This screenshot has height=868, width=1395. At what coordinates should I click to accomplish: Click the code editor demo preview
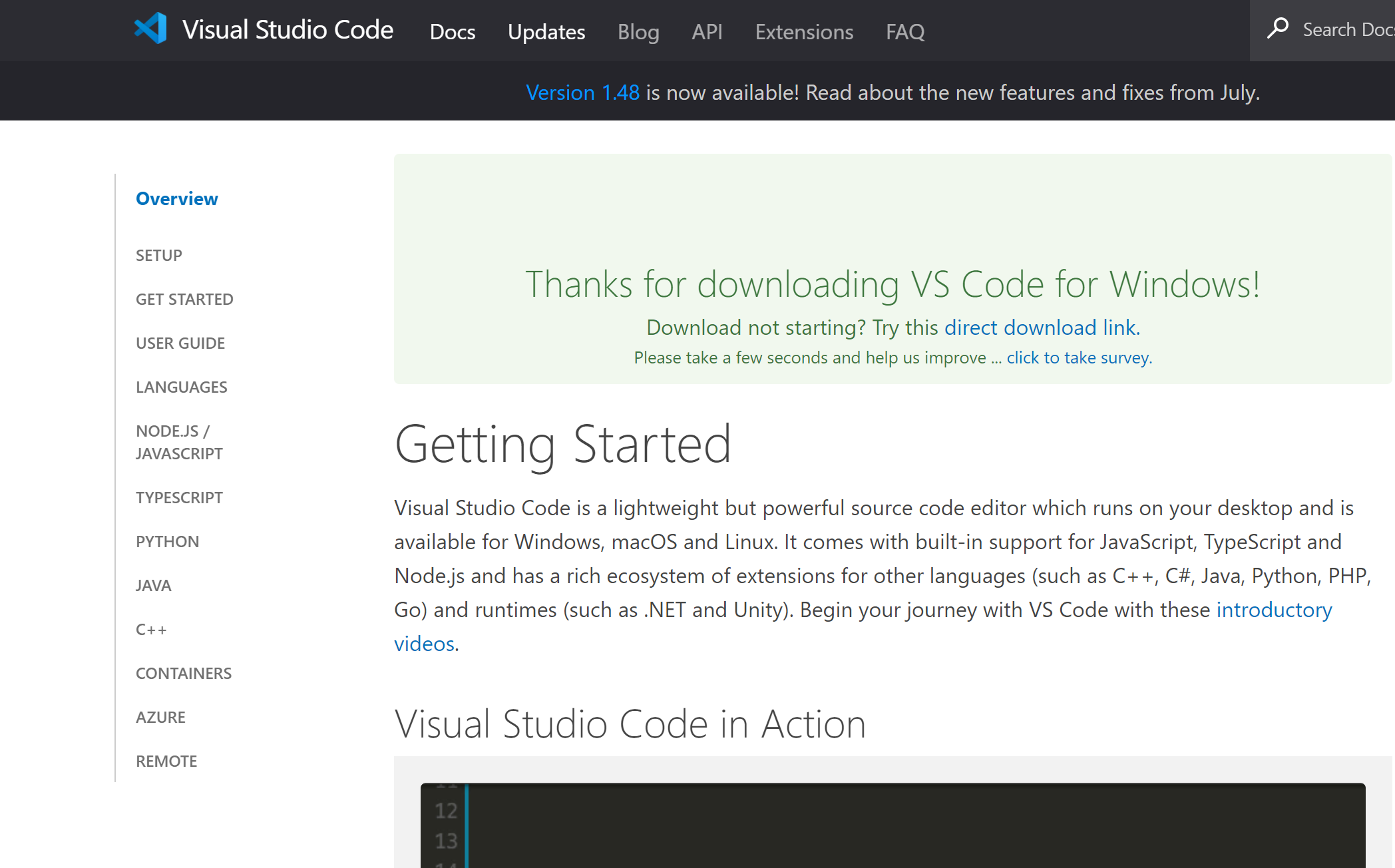892,825
